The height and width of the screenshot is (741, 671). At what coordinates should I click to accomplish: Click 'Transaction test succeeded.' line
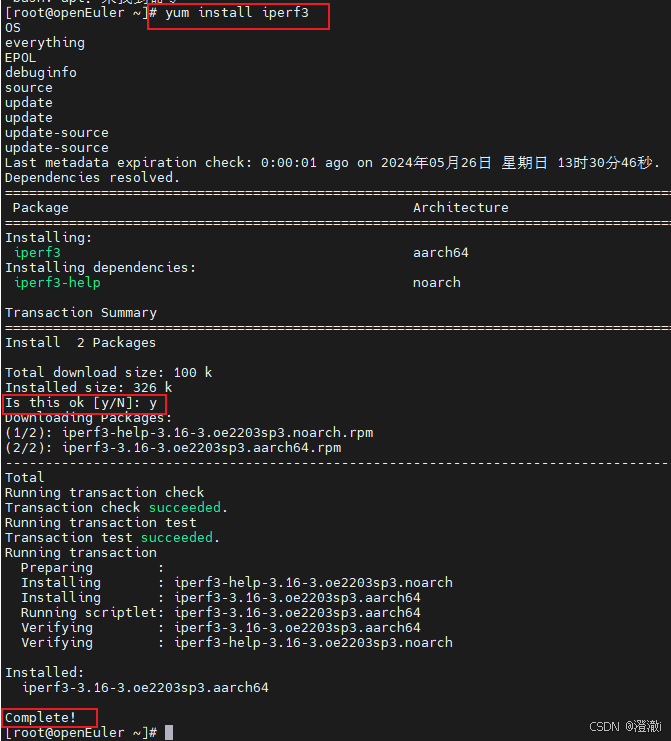click(112, 538)
